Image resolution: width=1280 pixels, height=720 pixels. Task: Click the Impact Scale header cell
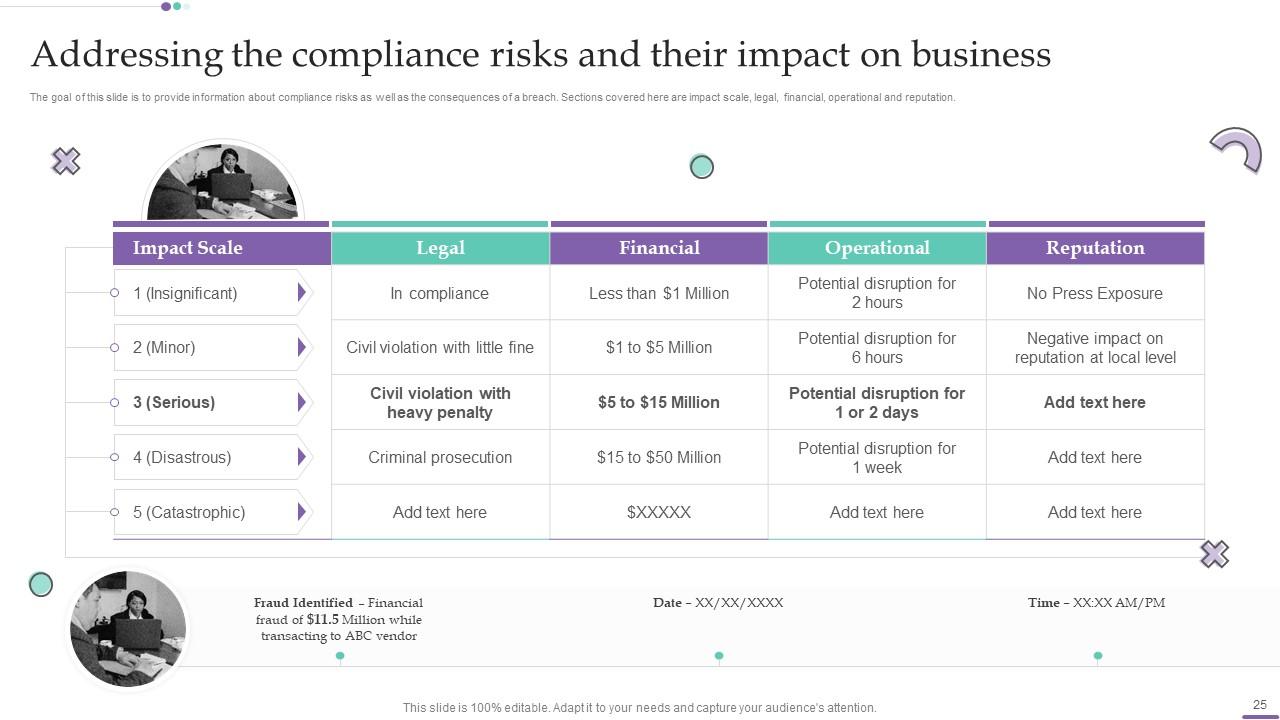pyautogui.click(x=188, y=248)
